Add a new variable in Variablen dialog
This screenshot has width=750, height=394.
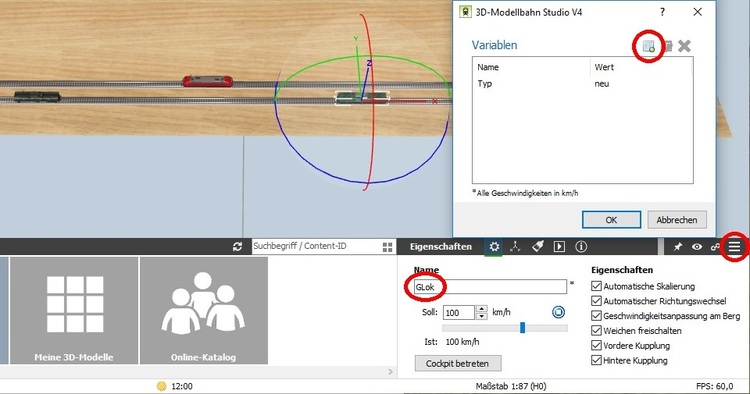pos(649,46)
